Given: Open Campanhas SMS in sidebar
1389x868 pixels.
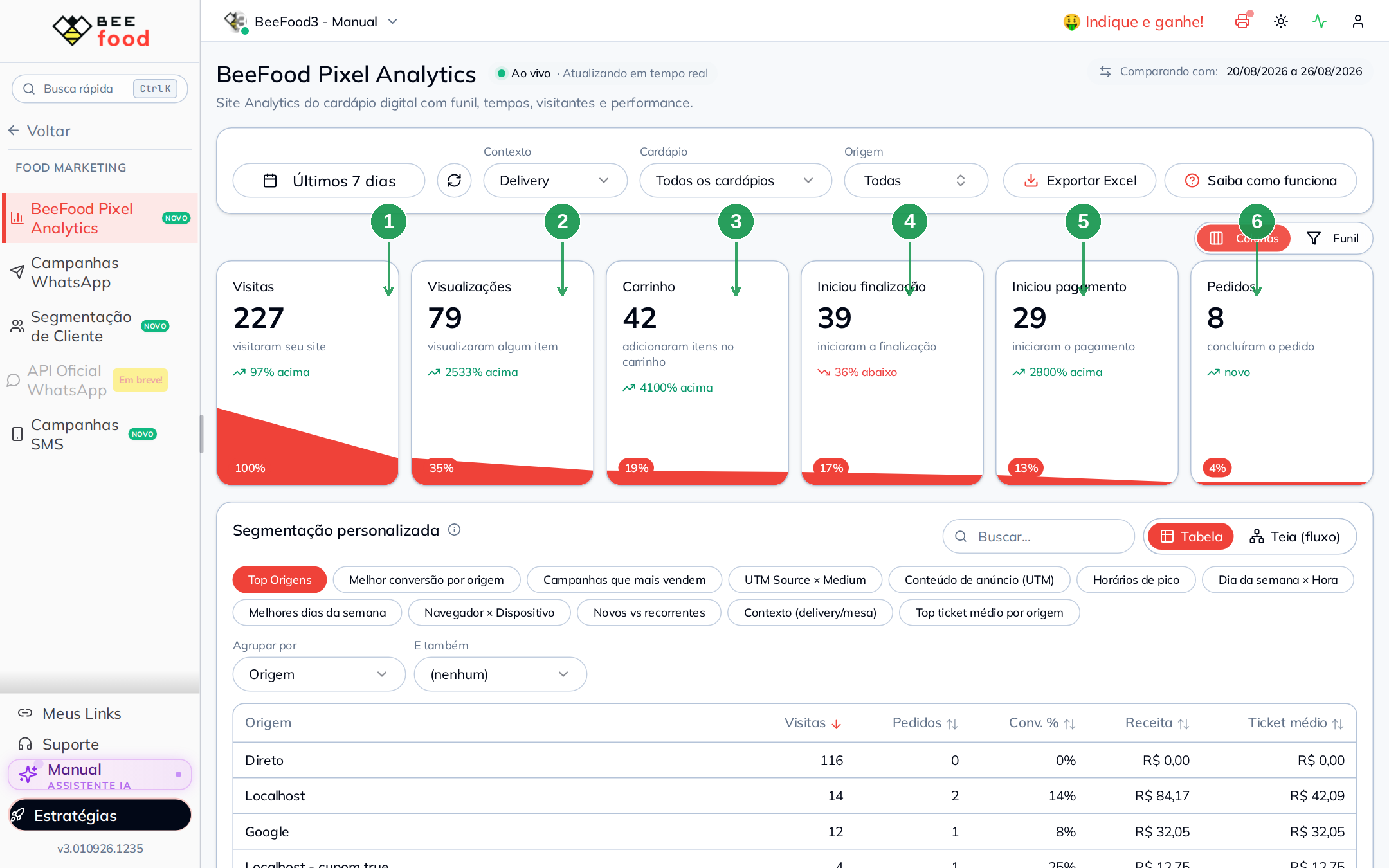Looking at the screenshot, I should tap(100, 435).
